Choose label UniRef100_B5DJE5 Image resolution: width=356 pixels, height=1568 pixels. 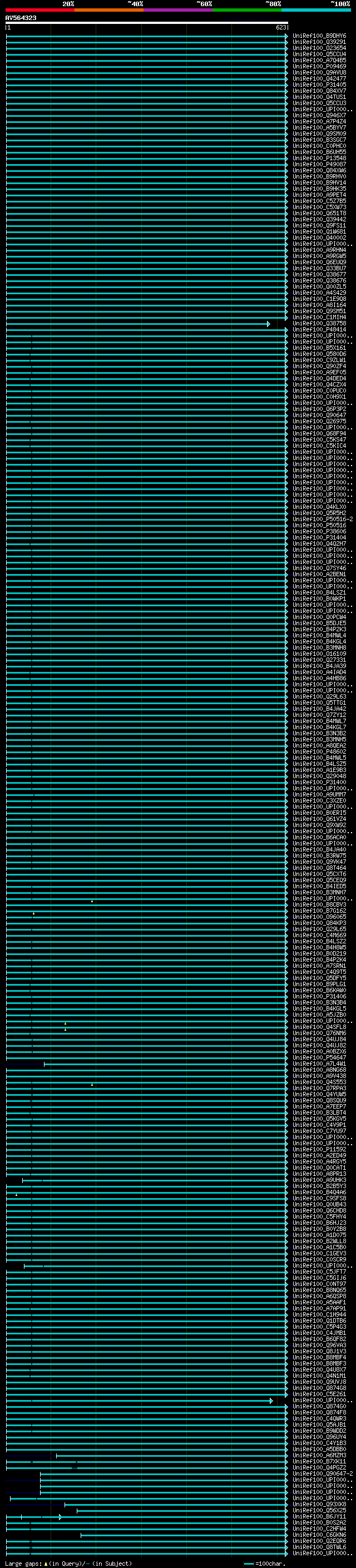pyautogui.click(x=319, y=624)
